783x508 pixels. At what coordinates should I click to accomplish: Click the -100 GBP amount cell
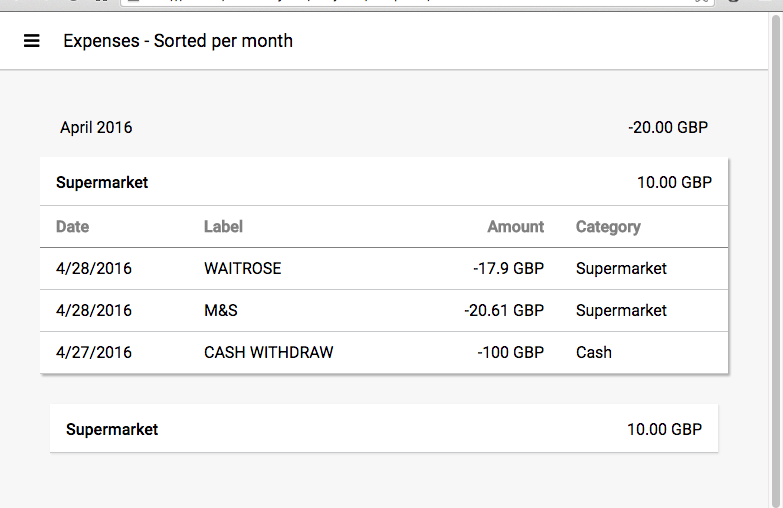pos(510,353)
